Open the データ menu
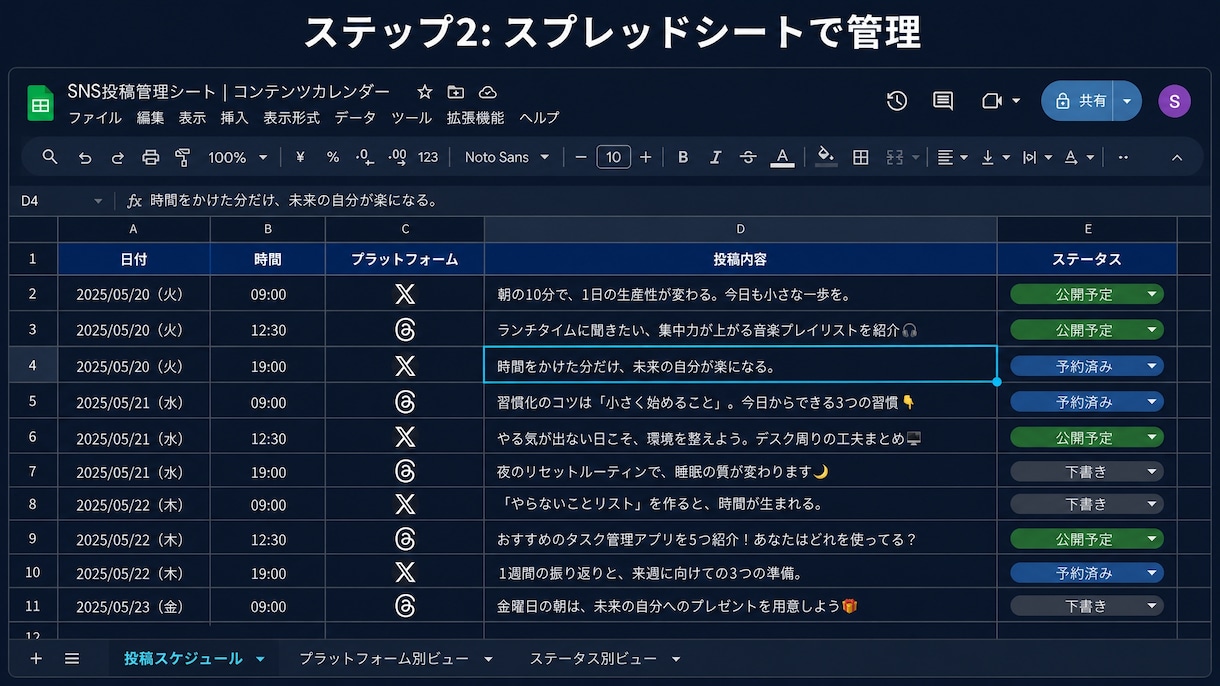 click(x=355, y=118)
